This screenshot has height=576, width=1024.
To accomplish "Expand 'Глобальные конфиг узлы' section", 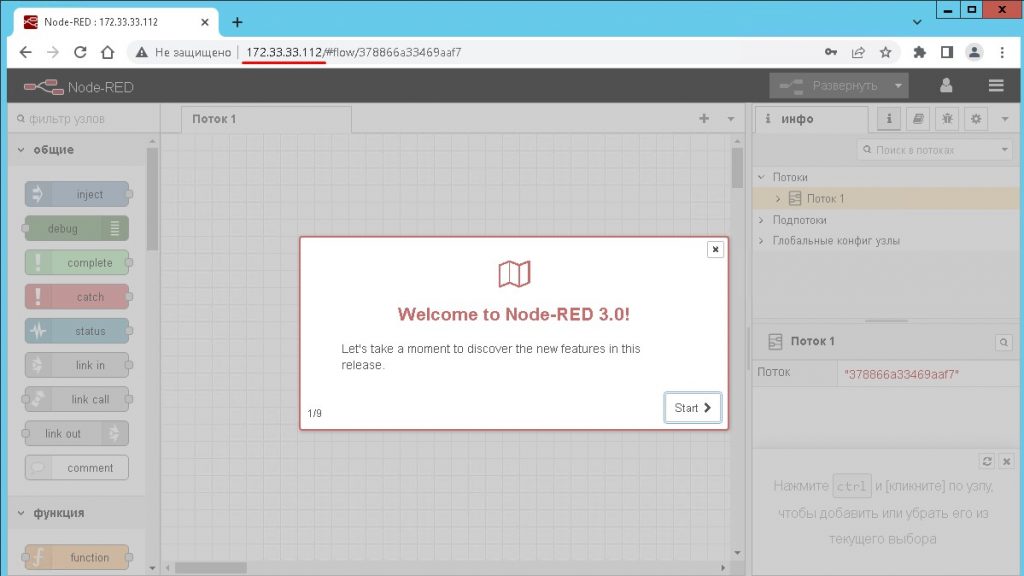I will tap(762, 241).
